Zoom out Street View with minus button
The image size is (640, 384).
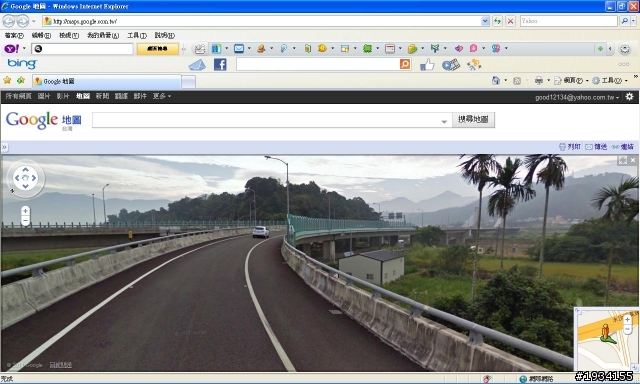25,220
